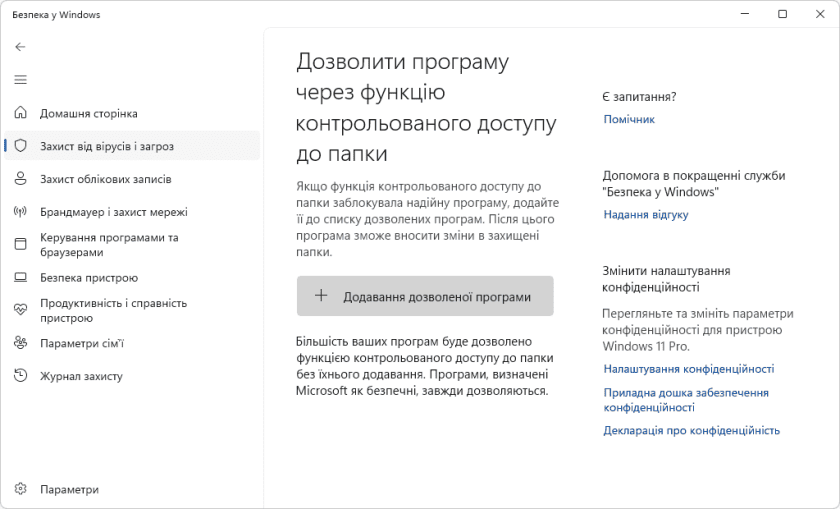Open Декларація про конфіденційність link
Screen dimensions: 840x509
pos(691,431)
